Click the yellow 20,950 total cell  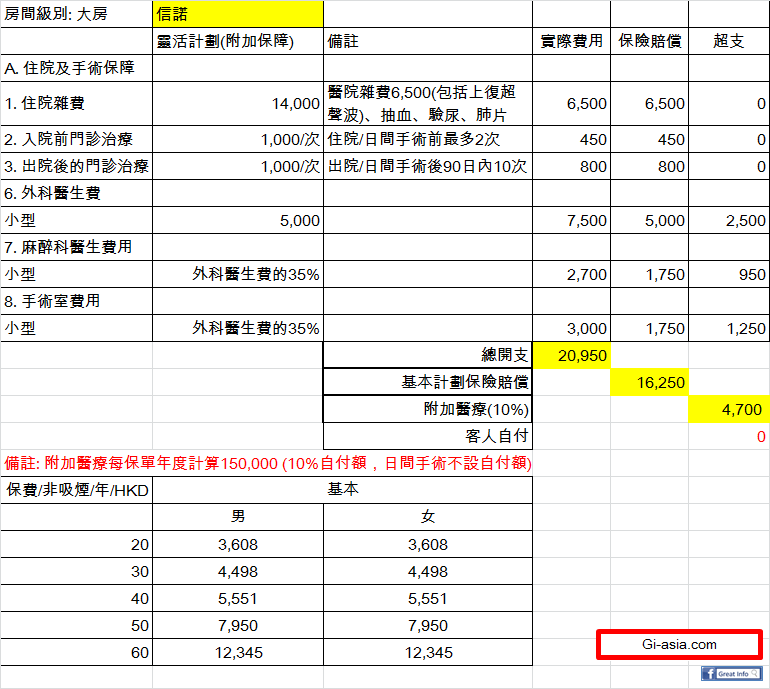pos(571,355)
